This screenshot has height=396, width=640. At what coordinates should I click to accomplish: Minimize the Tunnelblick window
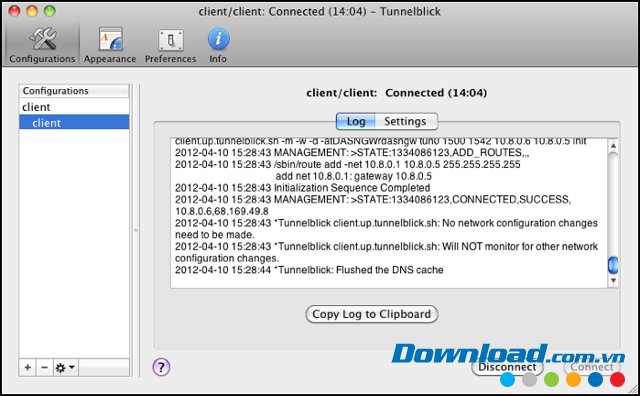(32, 11)
